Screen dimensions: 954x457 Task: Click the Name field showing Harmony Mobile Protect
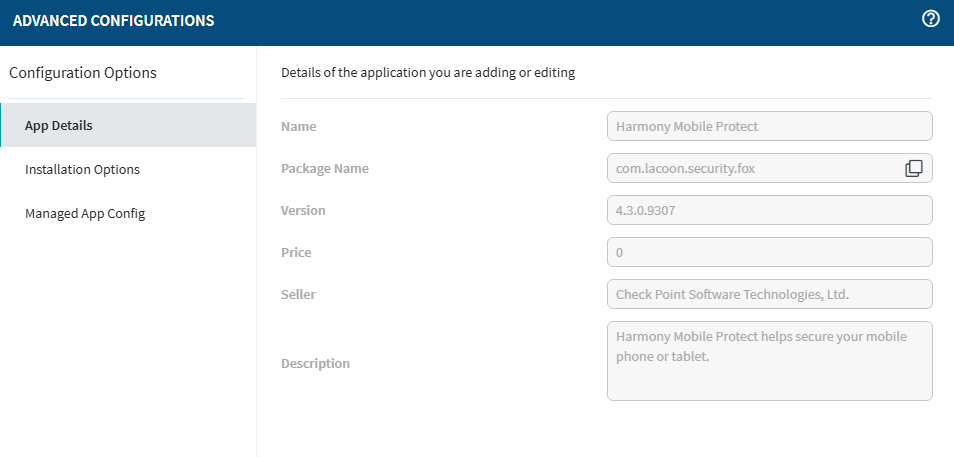click(x=770, y=126)
